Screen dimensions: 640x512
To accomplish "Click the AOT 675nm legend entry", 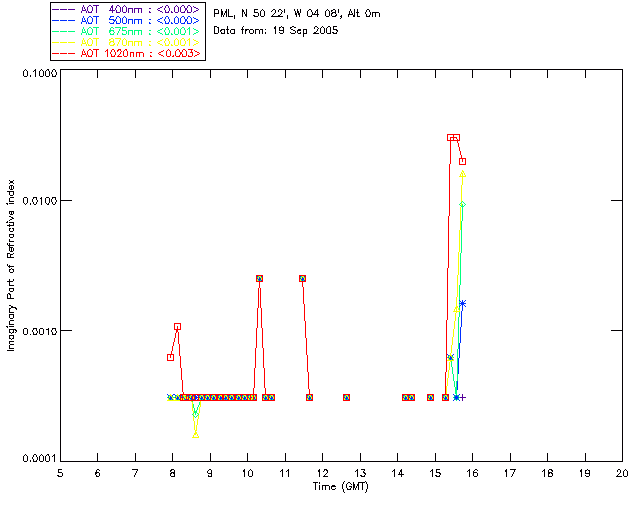I will click(127, 31).
